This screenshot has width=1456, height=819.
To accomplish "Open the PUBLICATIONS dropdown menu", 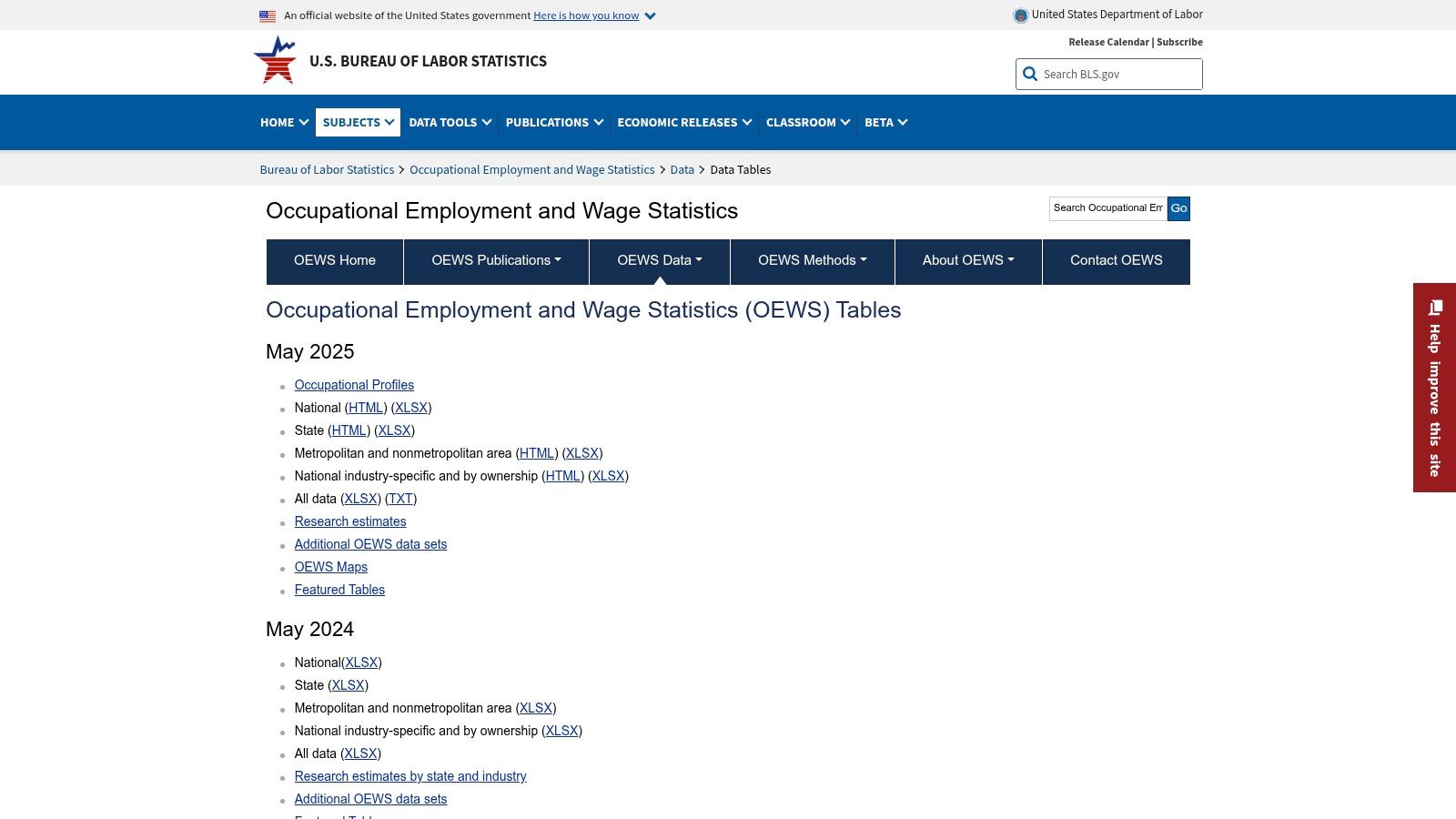I will (554, 122).
